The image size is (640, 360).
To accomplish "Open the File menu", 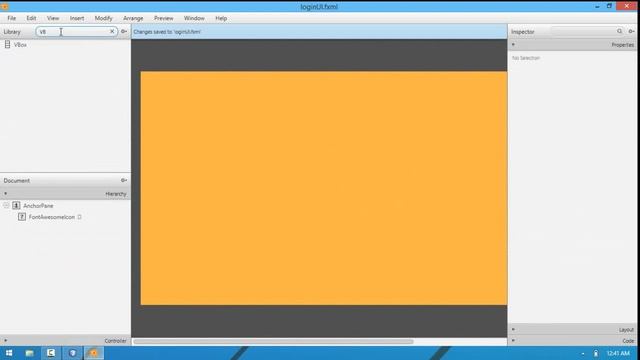I will click(11, 18).
